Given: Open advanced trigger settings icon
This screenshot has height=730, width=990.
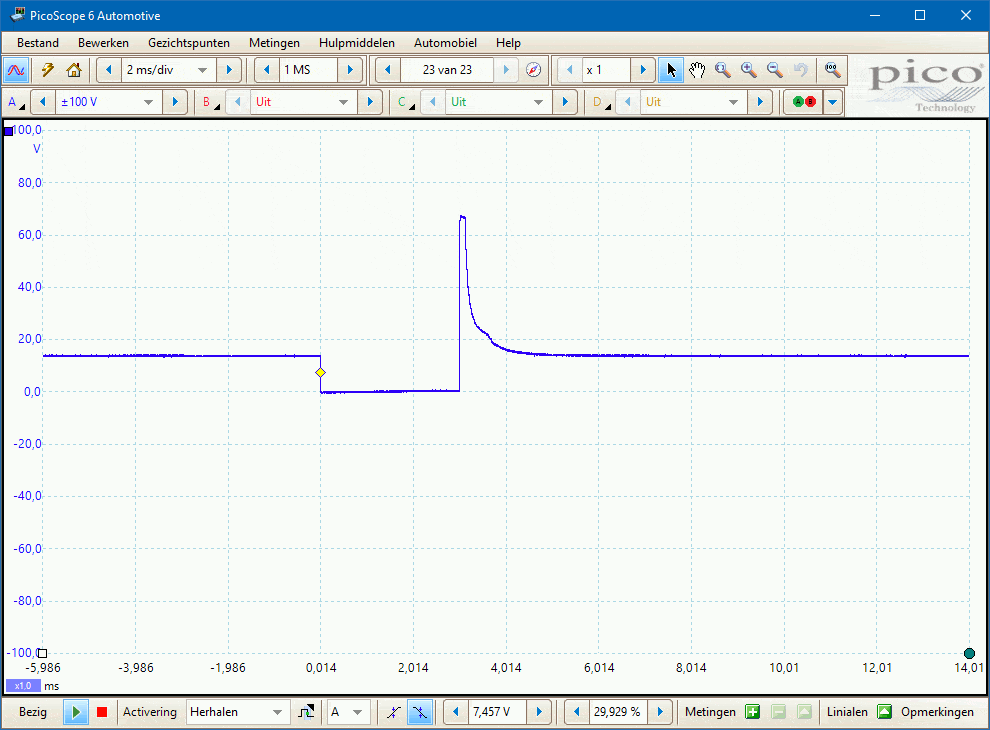Looking at the screenshot, I should pyautogui.click(x=306, y=712).
